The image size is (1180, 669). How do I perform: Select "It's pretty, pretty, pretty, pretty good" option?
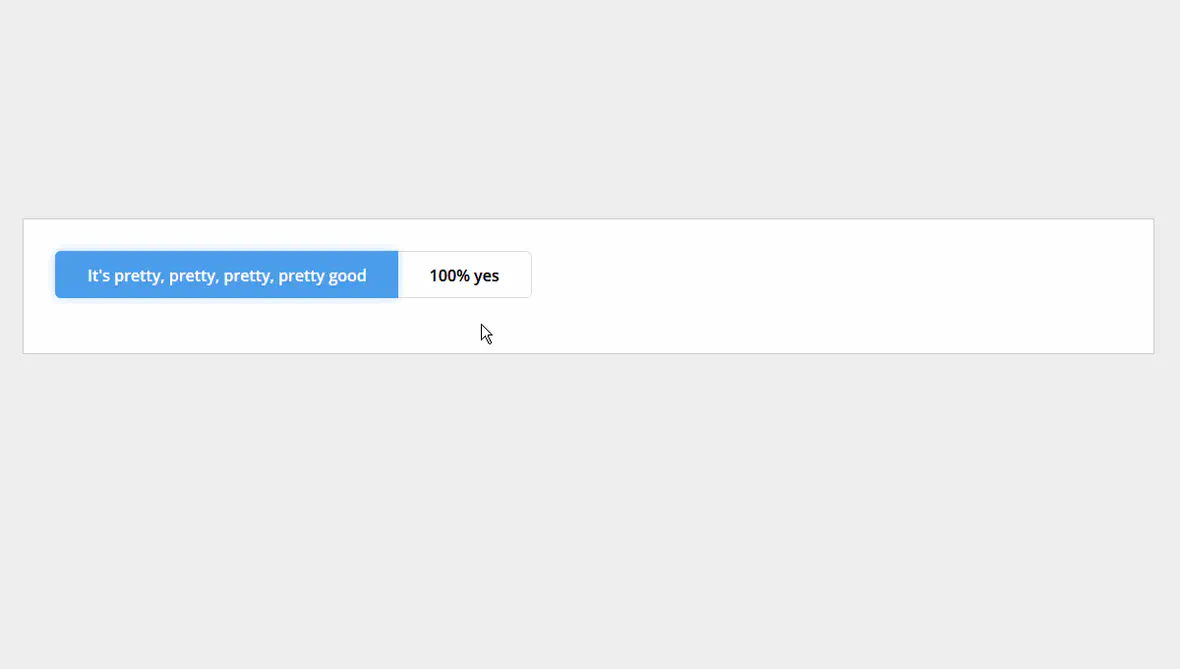click(x=227, y=275)
